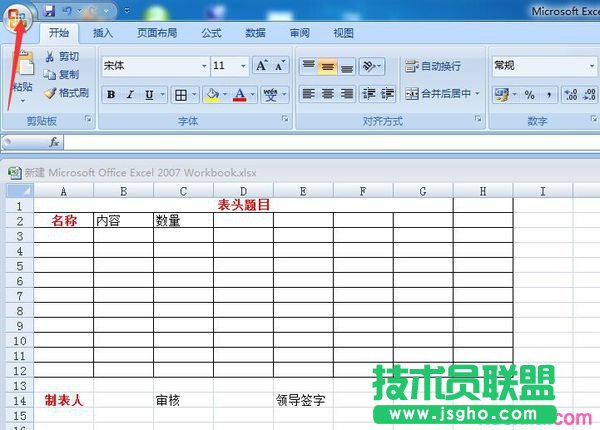This screenshot has height=430, width=600.
Task: Decrease cell indent
Action: point(369,94)
